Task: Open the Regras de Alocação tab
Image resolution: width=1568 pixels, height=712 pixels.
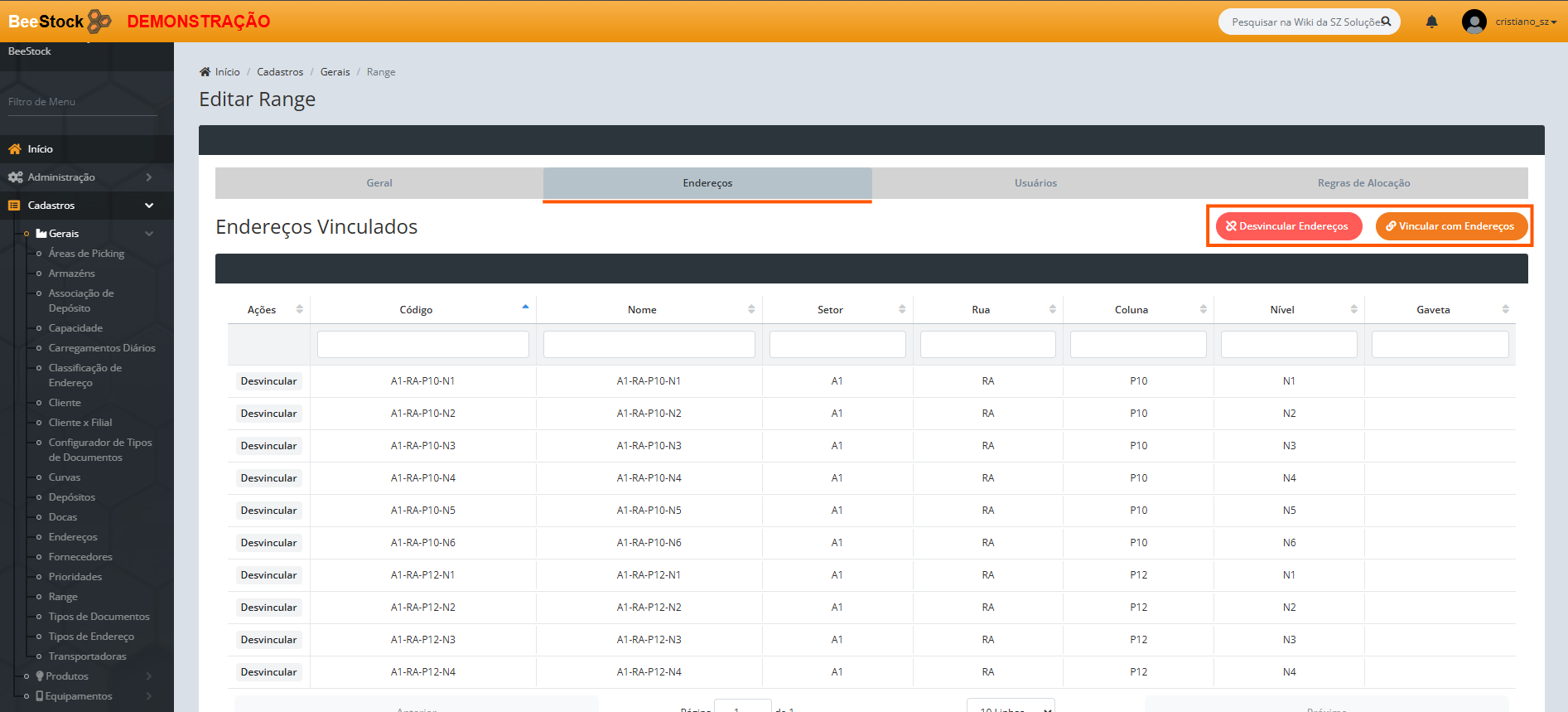Action: [x=1363, y=183]
